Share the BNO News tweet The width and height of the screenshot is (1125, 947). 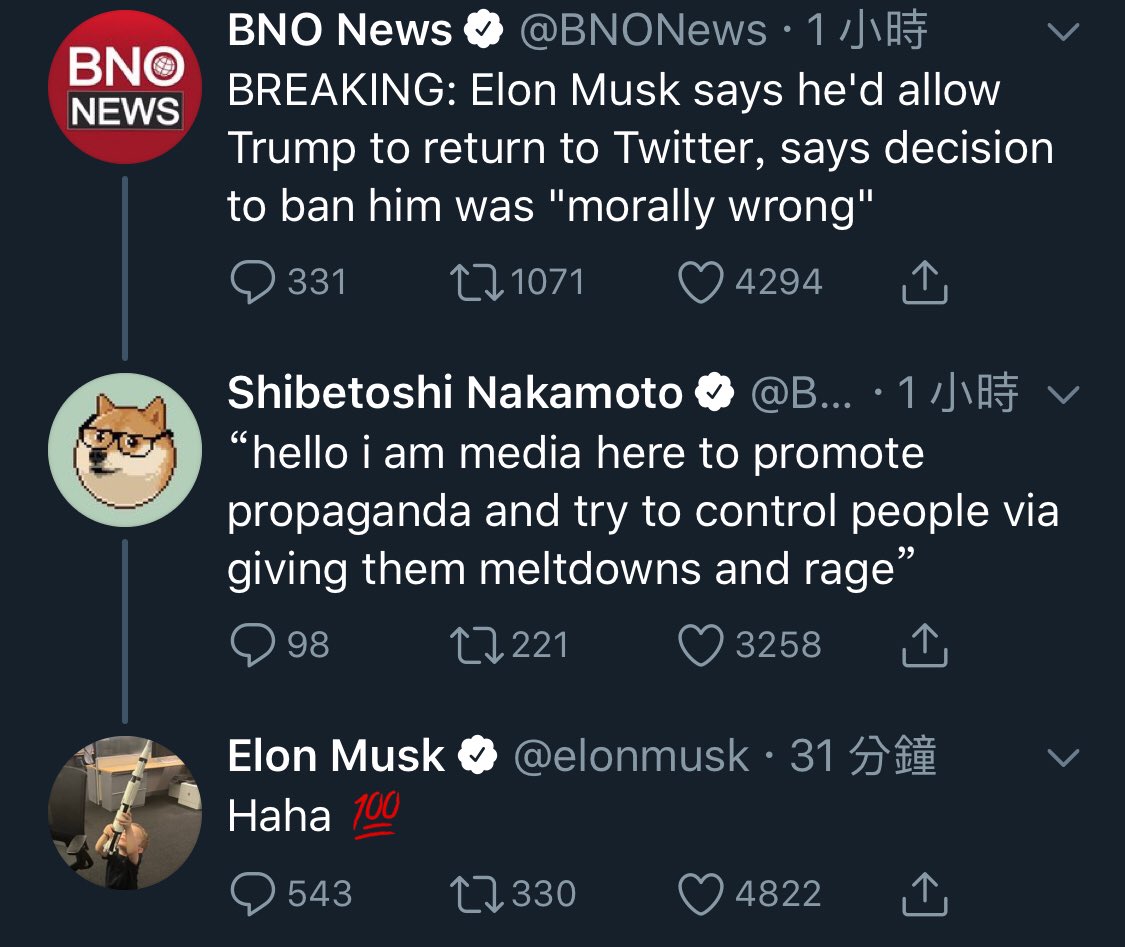pyautogui.click(x=924, y=282)
